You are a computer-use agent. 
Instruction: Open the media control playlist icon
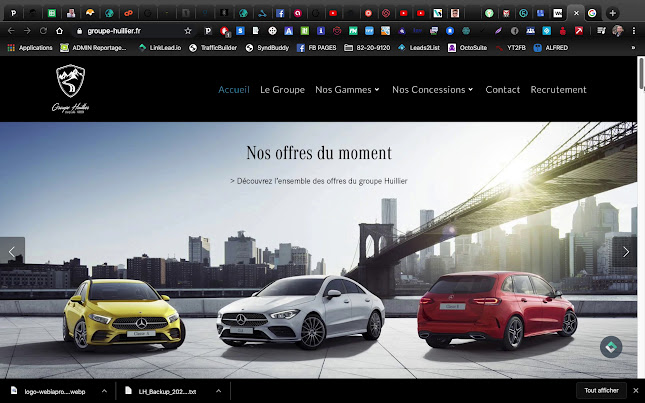(x=601, y=31)
